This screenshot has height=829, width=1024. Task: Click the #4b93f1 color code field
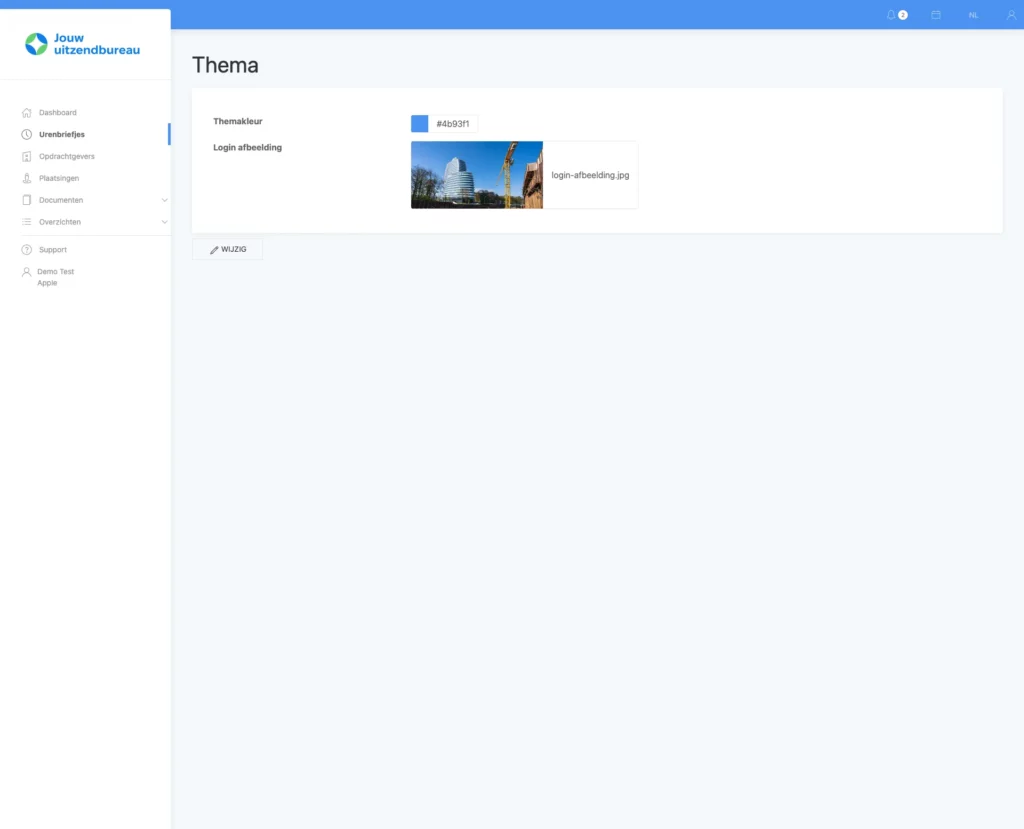click(x=453, y=124)
